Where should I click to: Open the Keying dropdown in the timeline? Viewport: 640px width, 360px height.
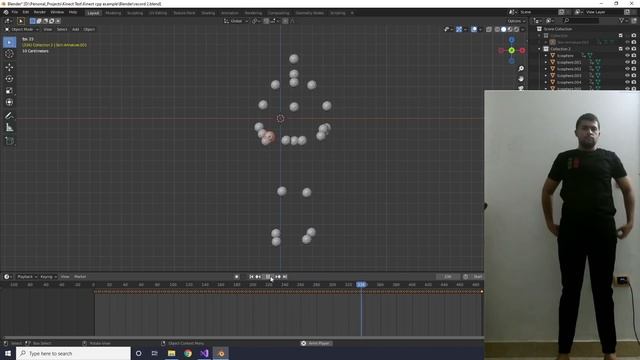49,277
